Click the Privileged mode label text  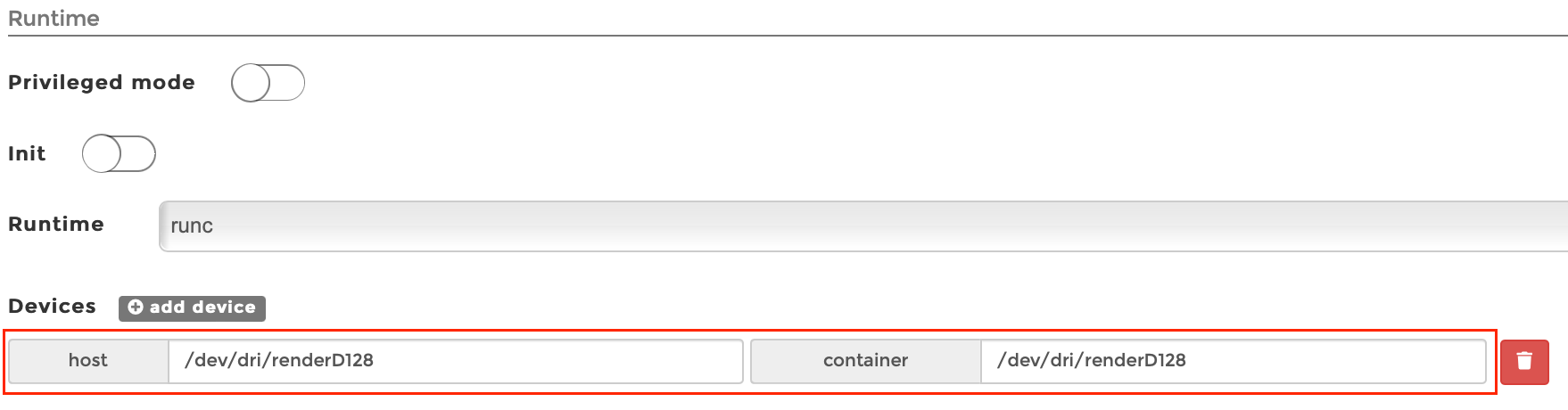(102, 83)
